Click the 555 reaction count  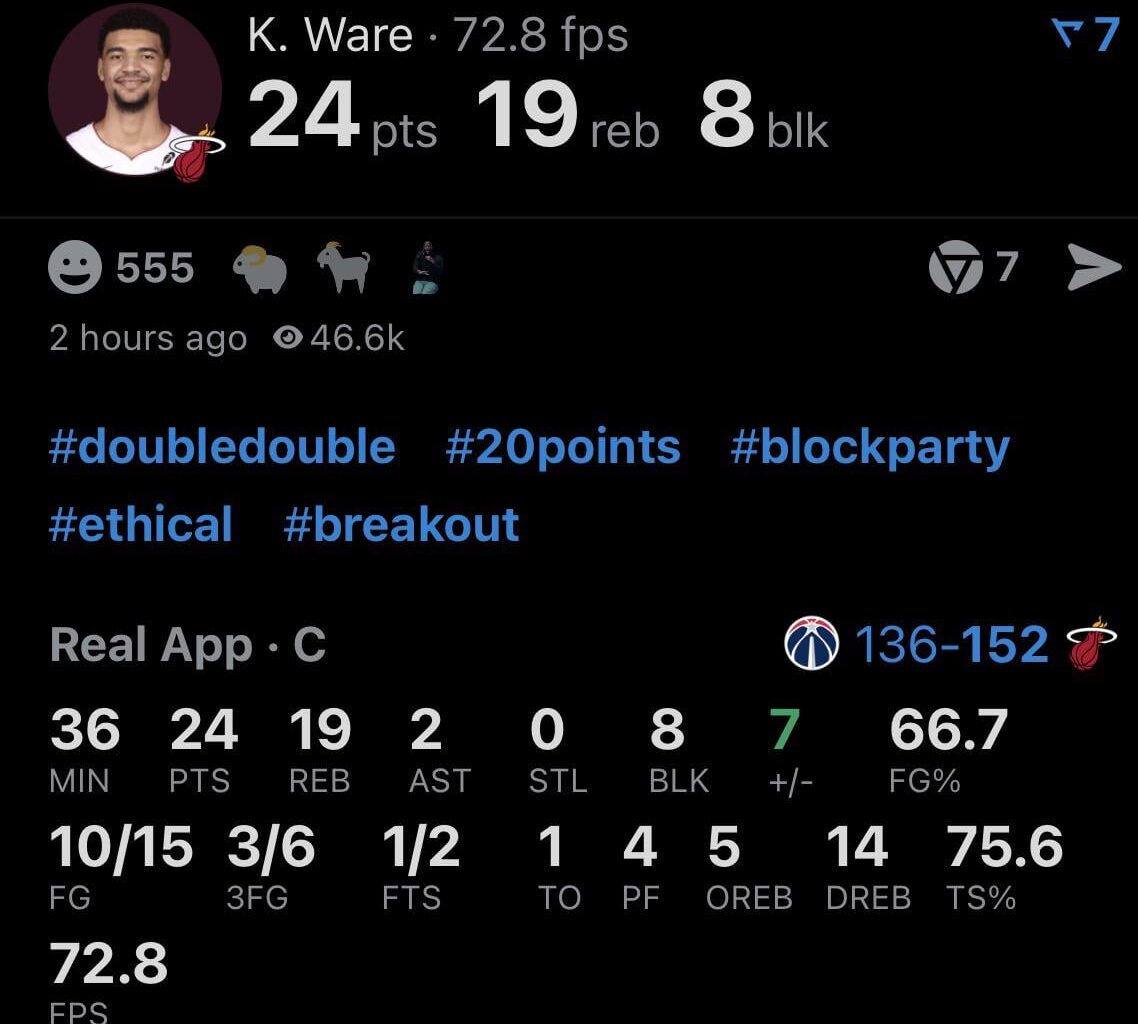point(155,266)
